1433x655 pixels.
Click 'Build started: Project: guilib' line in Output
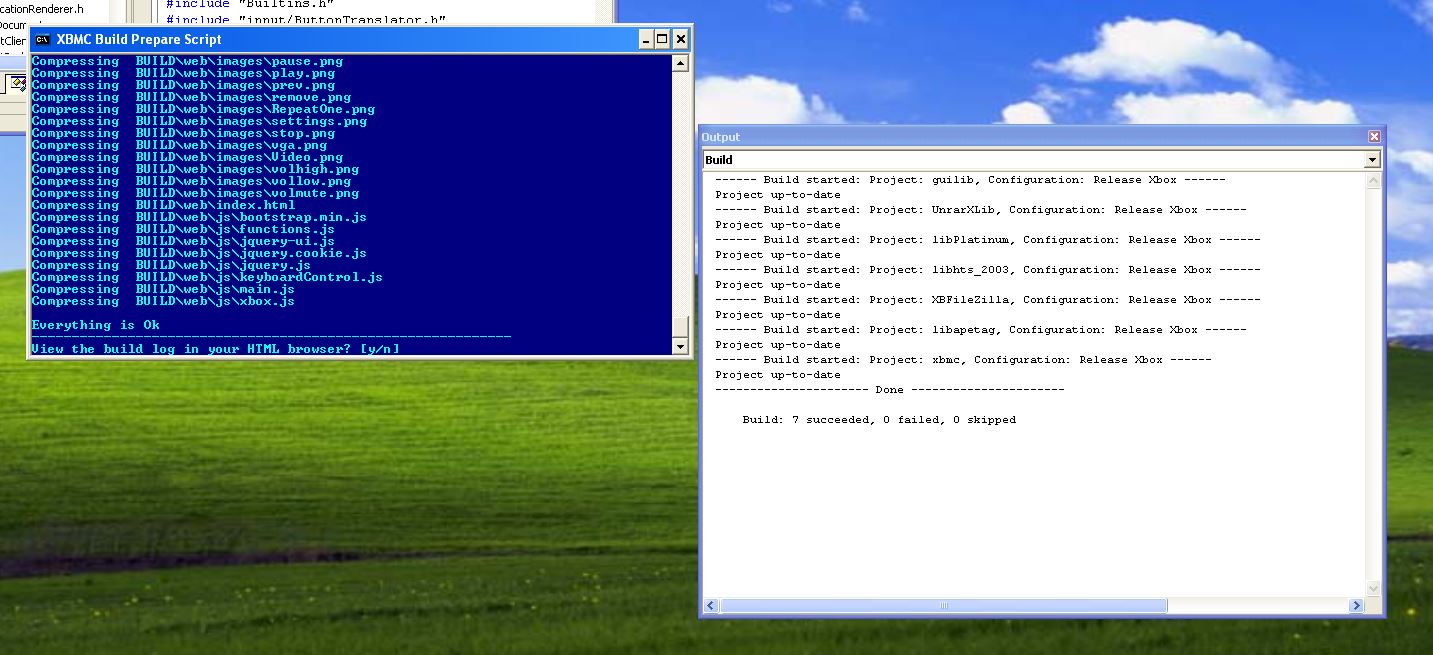click(x=970, y=180)
